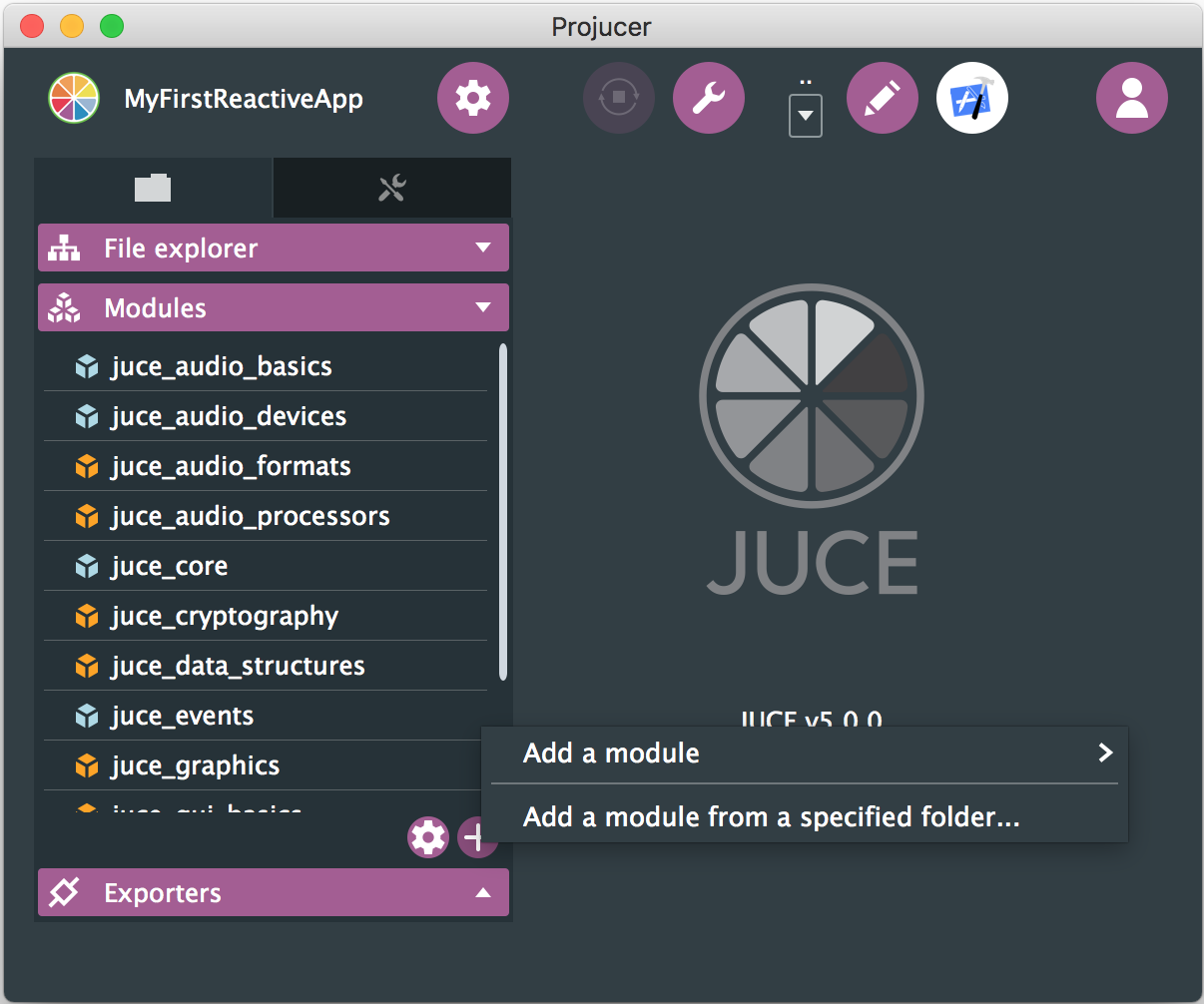Select juce_events module
The width and height of the screenshot is (1204, 1004).
point(266,716)
